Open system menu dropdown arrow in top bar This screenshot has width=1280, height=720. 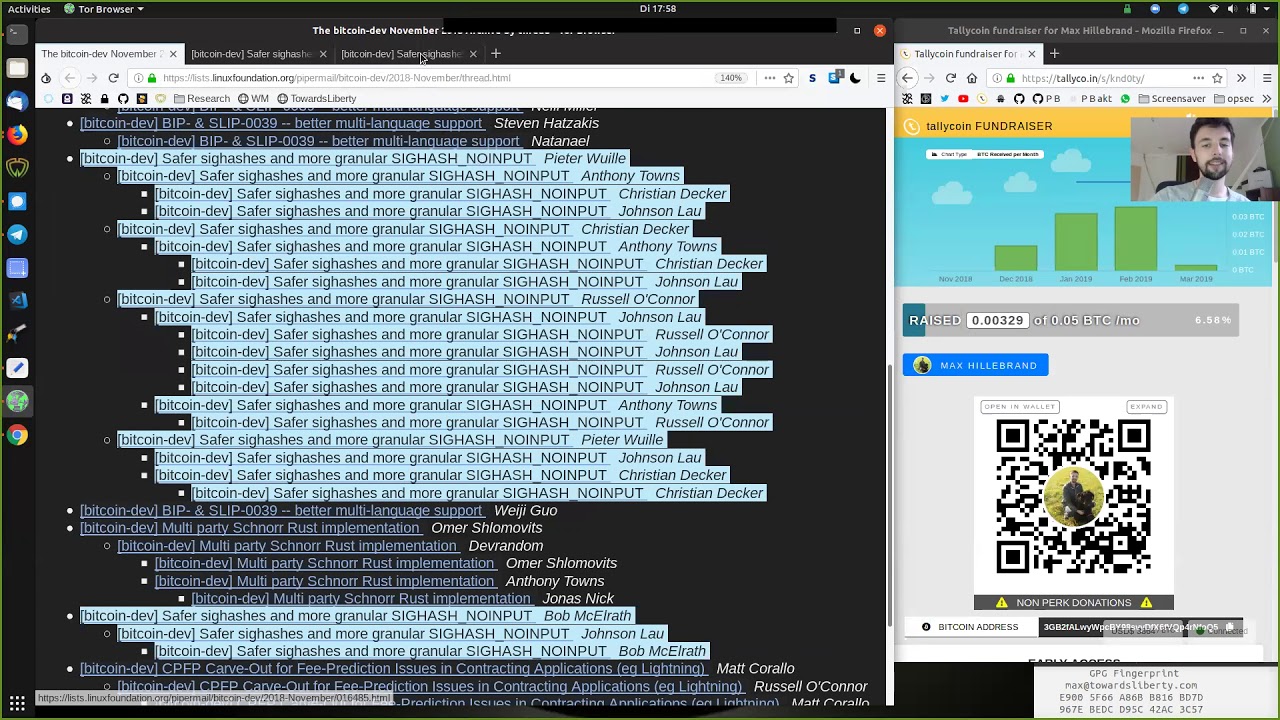1268,9
